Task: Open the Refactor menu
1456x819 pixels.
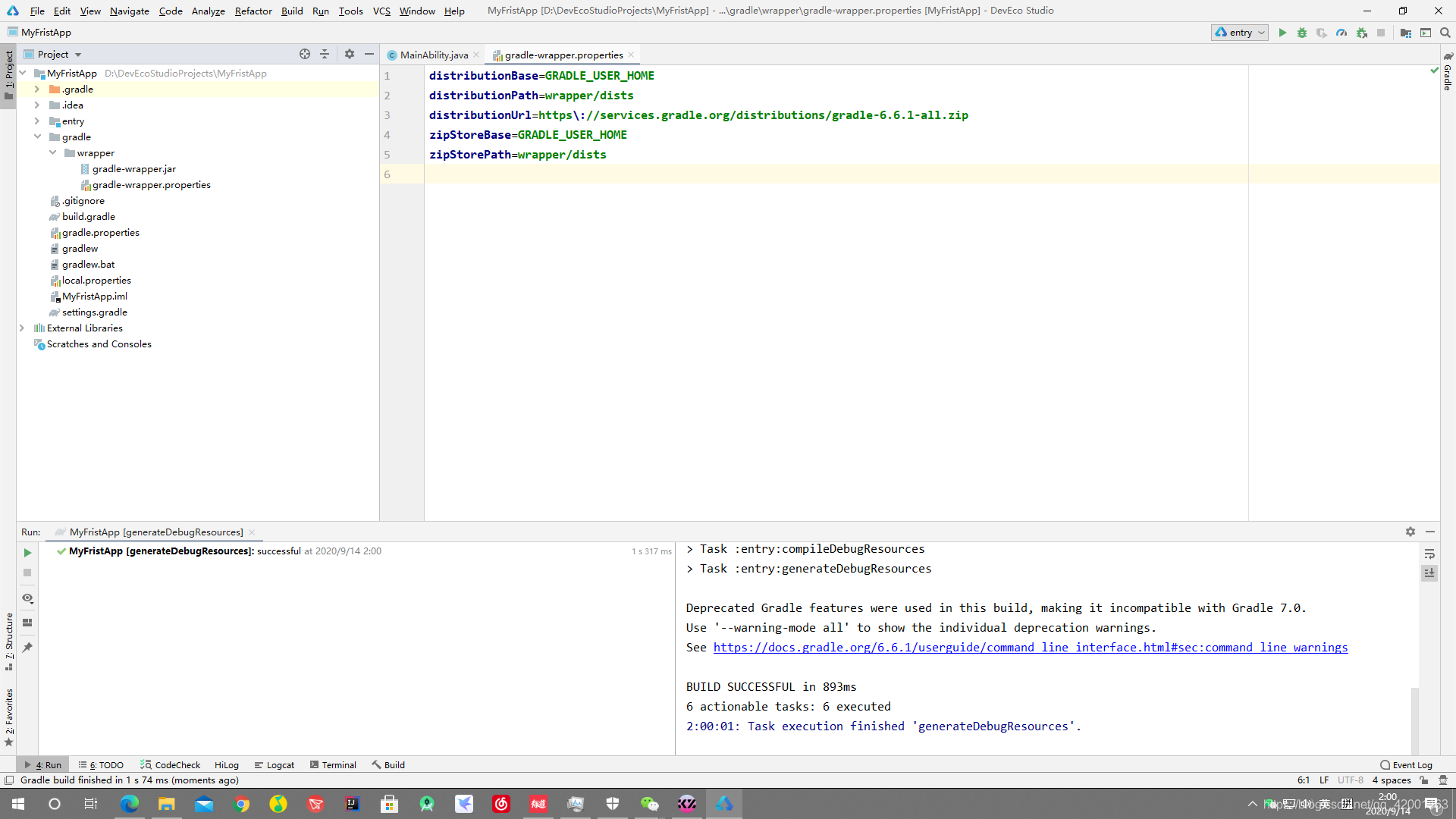Action: [254, 10]
